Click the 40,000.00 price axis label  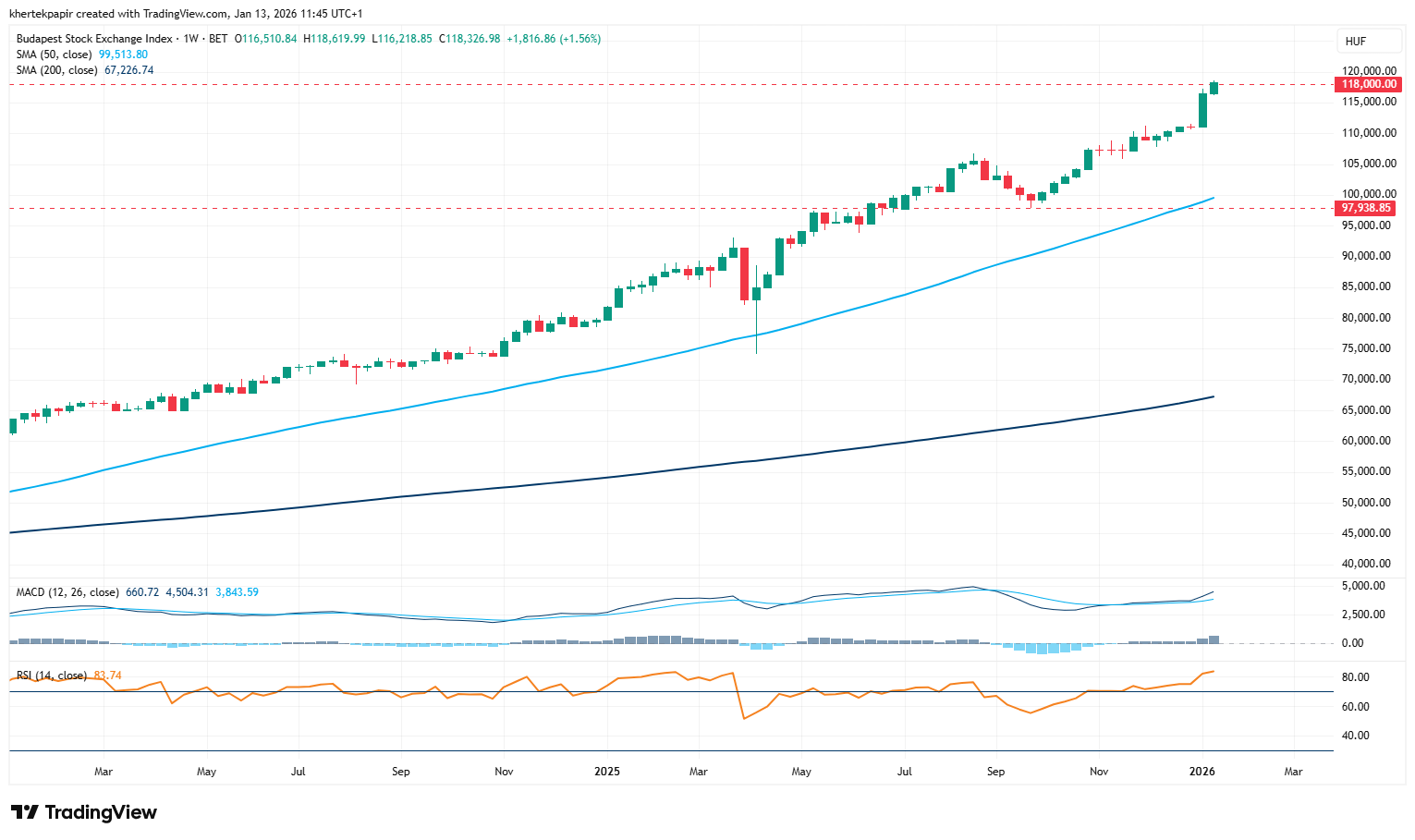pos(1366,564)
